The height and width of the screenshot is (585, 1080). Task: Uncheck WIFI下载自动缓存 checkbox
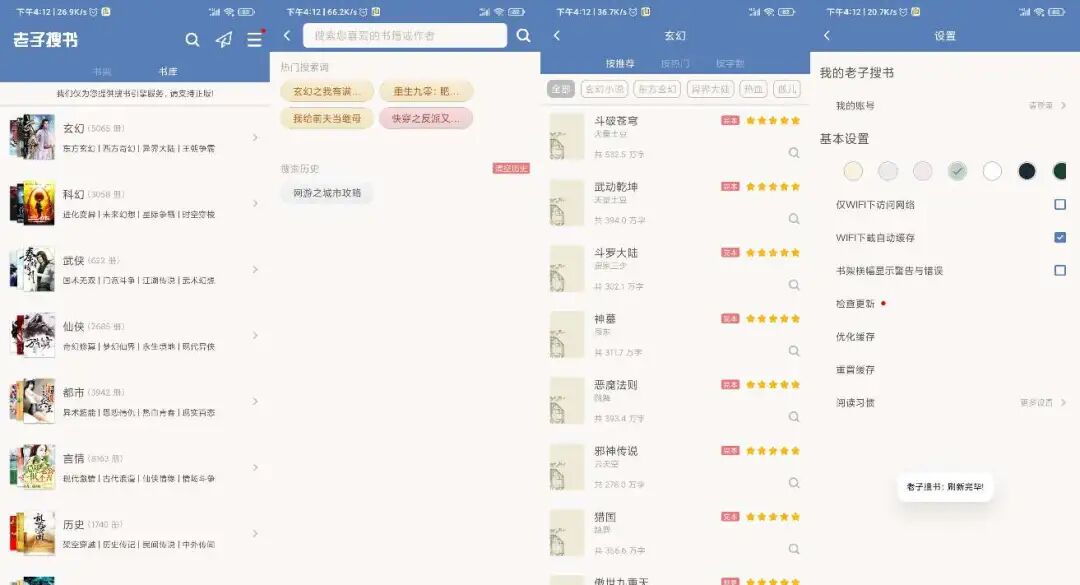tap(1060, 238)
